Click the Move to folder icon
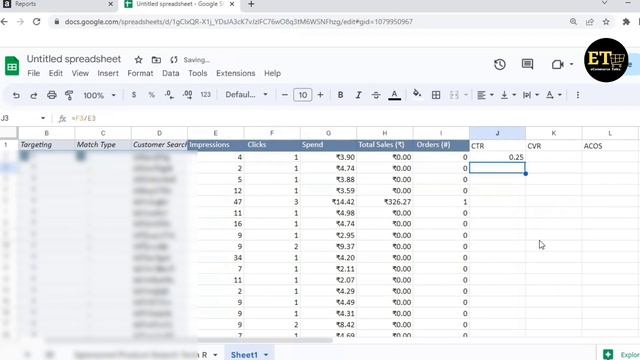Image resolution: width=640 pixels, height=360 pixels. (156, 60)
